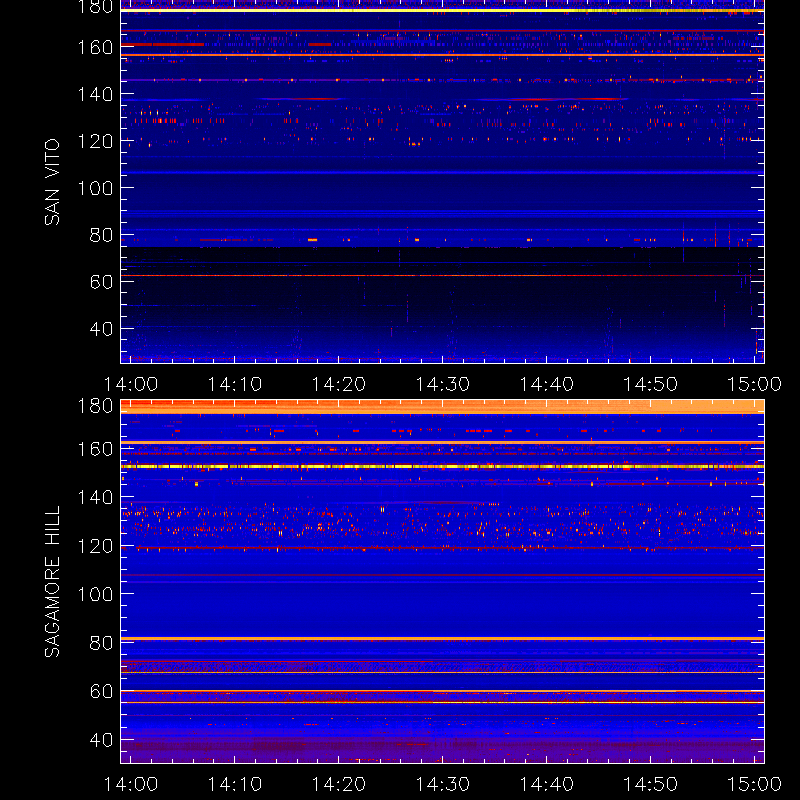Click 14:40 under the Sagamore Hill plot
Screen dimensions: 800x800
click(x=546, y=784)
